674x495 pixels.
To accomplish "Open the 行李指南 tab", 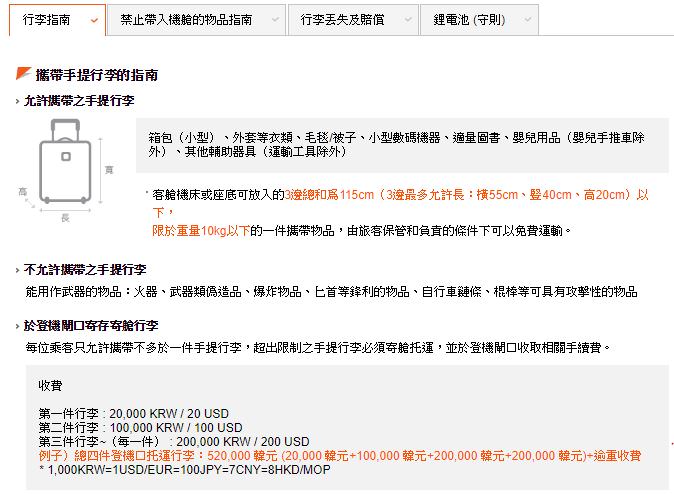I will pos(57,20).
